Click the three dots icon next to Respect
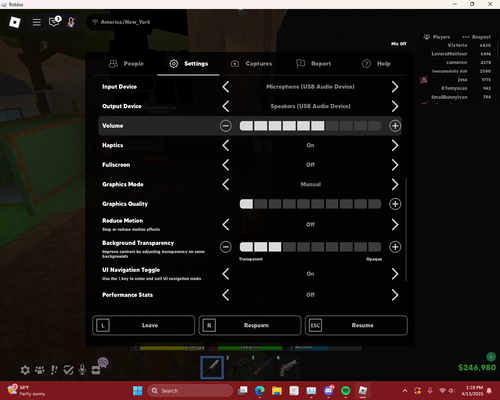Viewport: 500px width, 400px height. (466, 37)
